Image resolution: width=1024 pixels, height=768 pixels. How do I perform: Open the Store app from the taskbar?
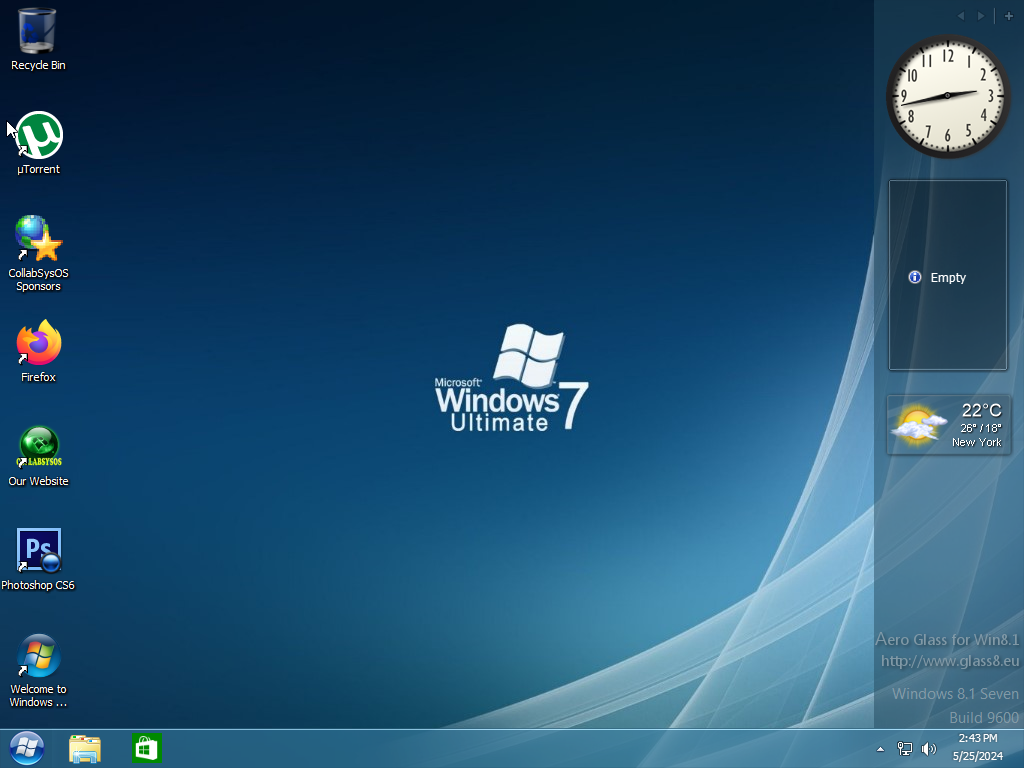pyautogui.click(x=146, y=748)
